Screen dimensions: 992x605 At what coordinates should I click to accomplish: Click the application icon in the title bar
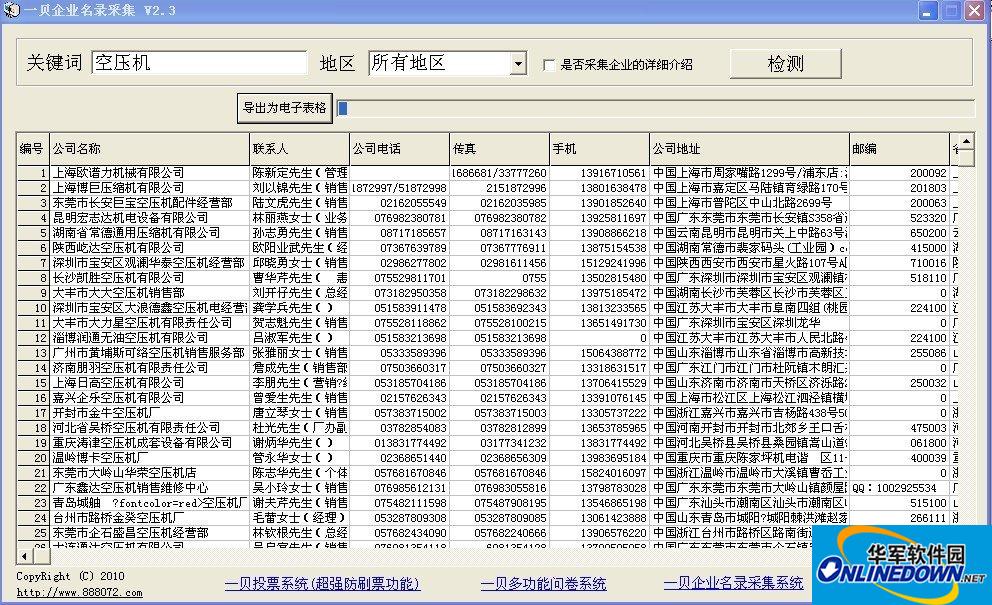click(10, 11)
